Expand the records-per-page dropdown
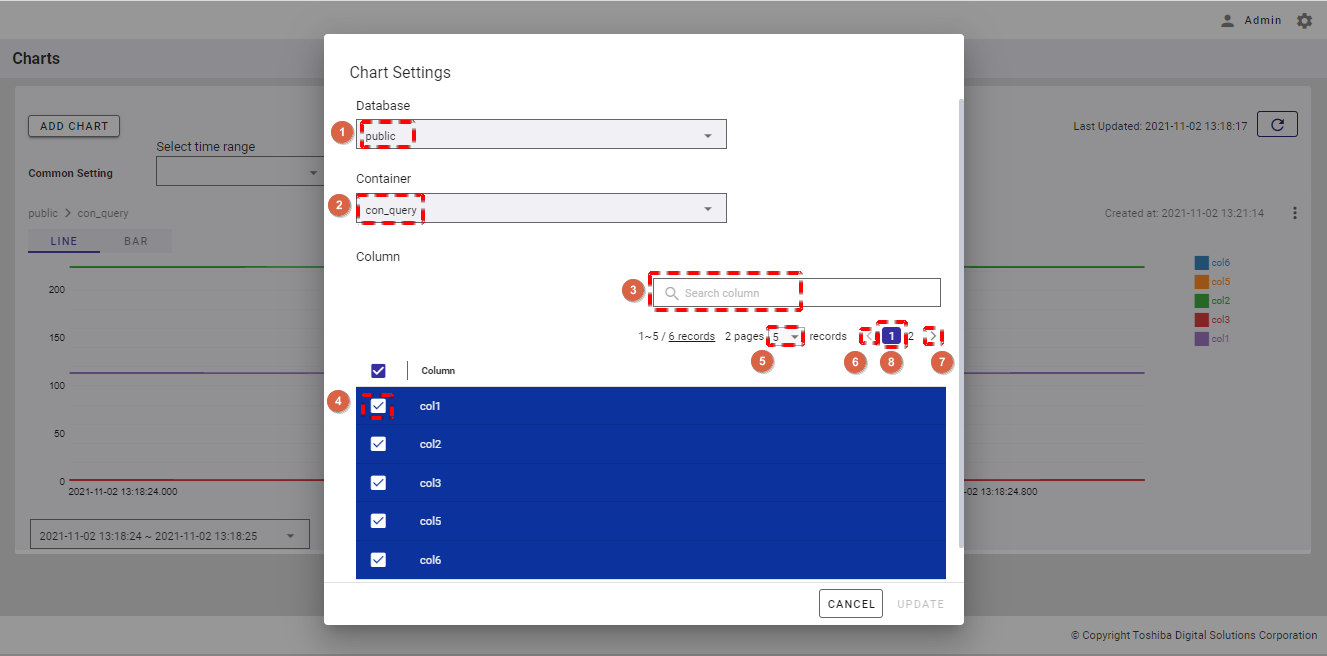1327x656 pixels. (786, 337)
